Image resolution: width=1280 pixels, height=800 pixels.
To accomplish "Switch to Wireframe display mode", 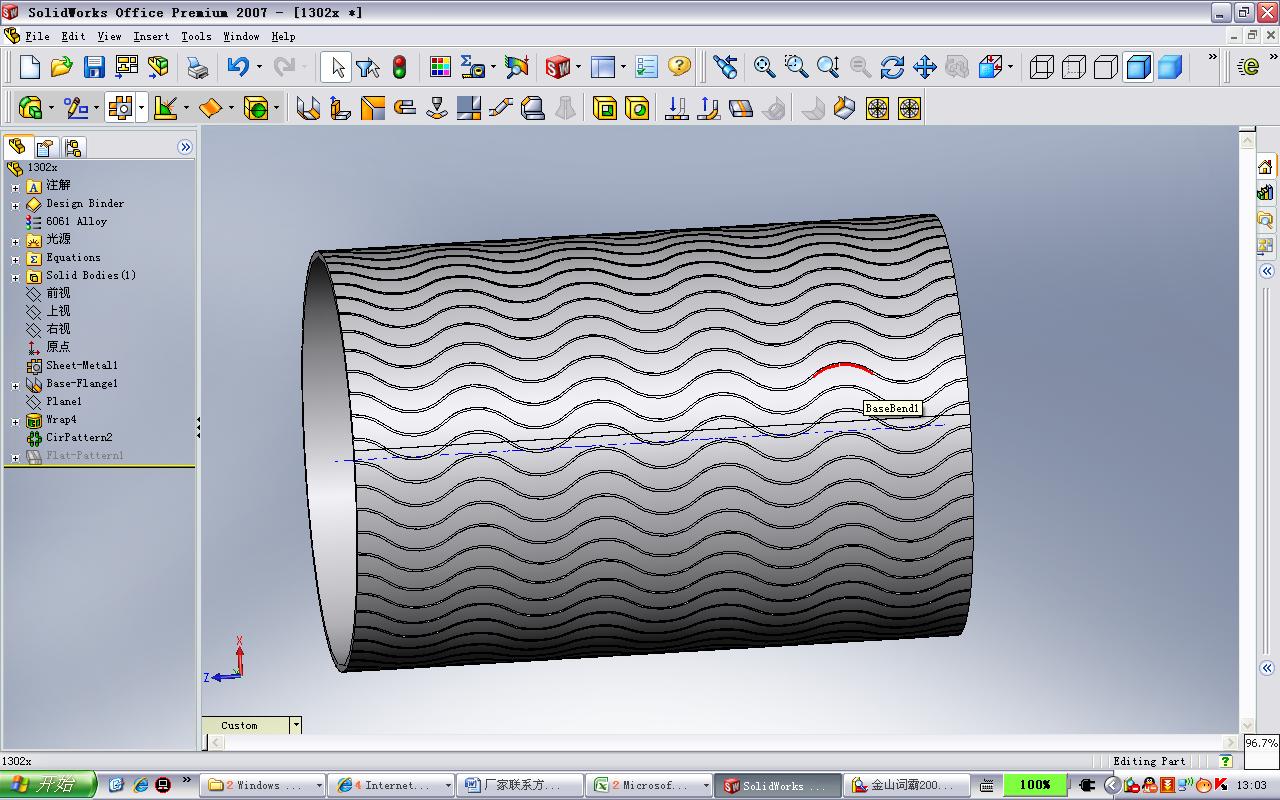I will (1042, 67).
